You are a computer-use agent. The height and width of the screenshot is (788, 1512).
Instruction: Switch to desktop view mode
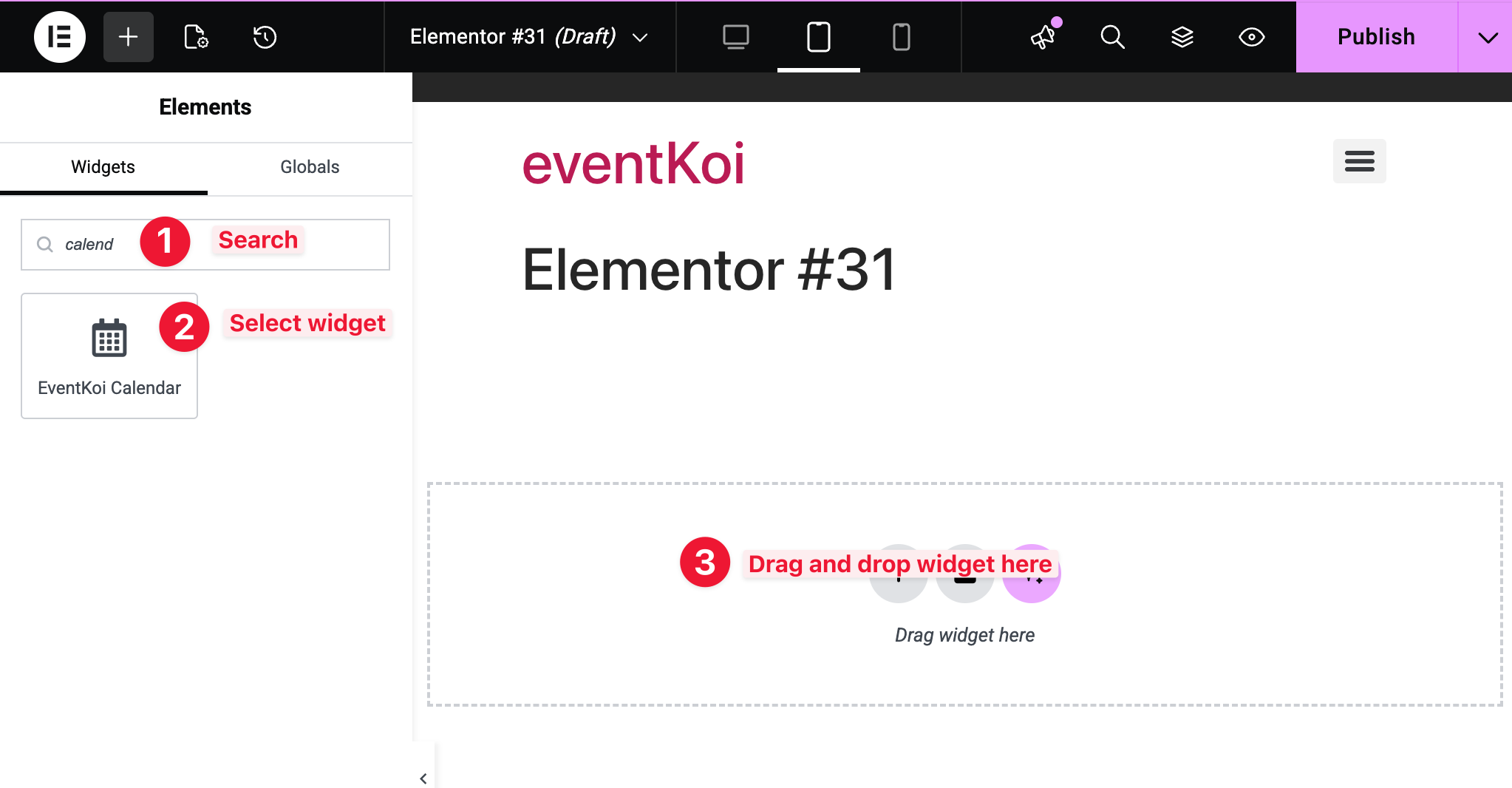coord(735,37)
